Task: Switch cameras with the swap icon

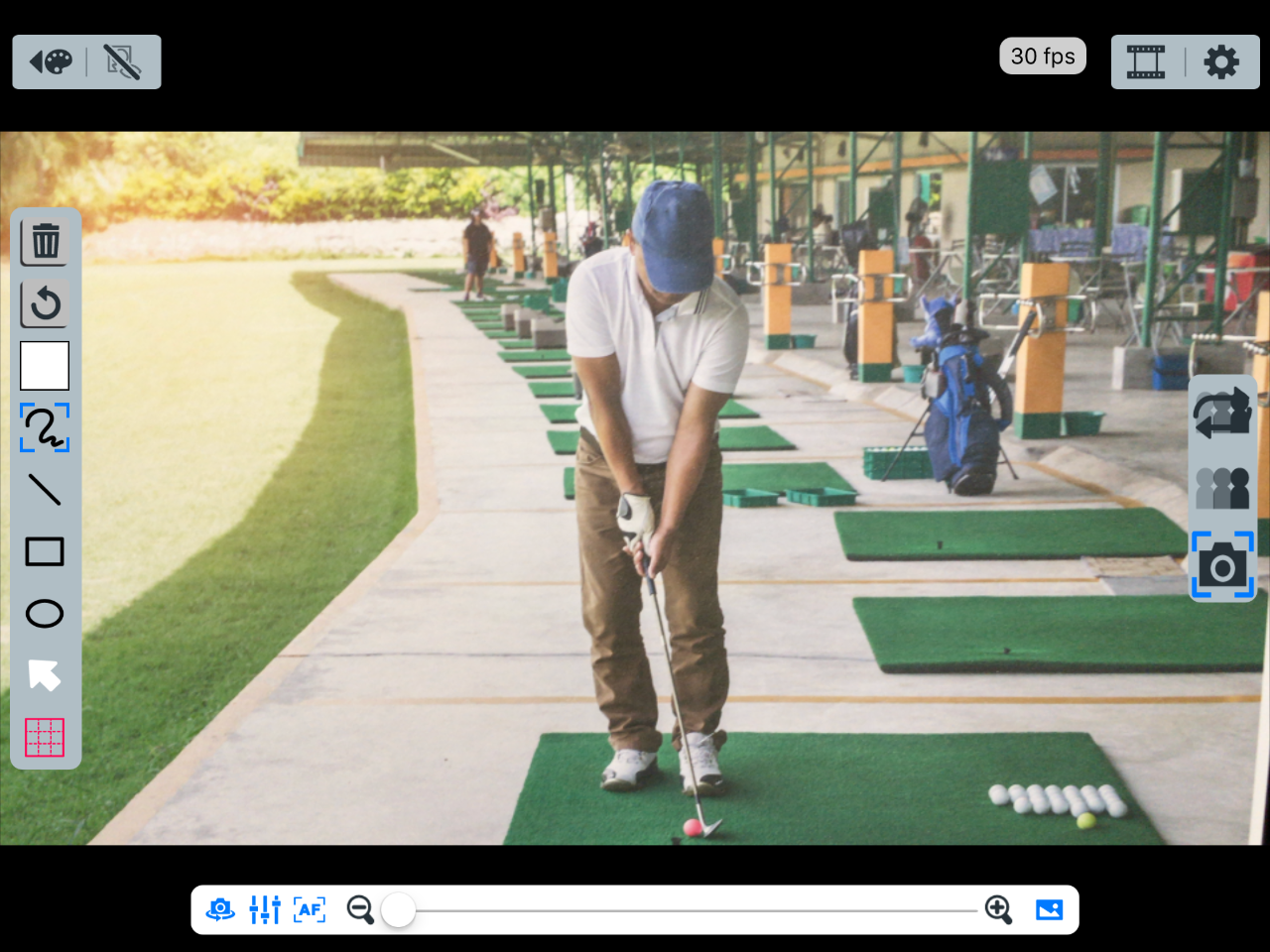Action: pos(1222,414)
